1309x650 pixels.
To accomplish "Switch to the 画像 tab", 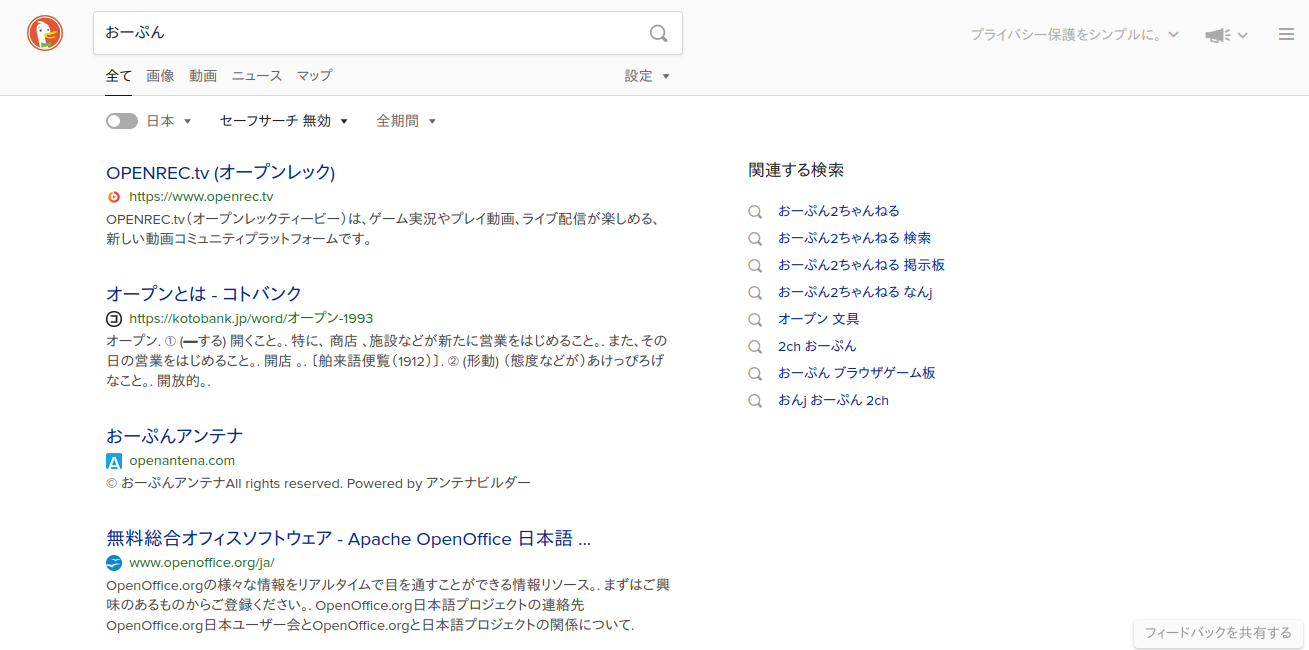I will pyautogui.click(x=160, y=76).
